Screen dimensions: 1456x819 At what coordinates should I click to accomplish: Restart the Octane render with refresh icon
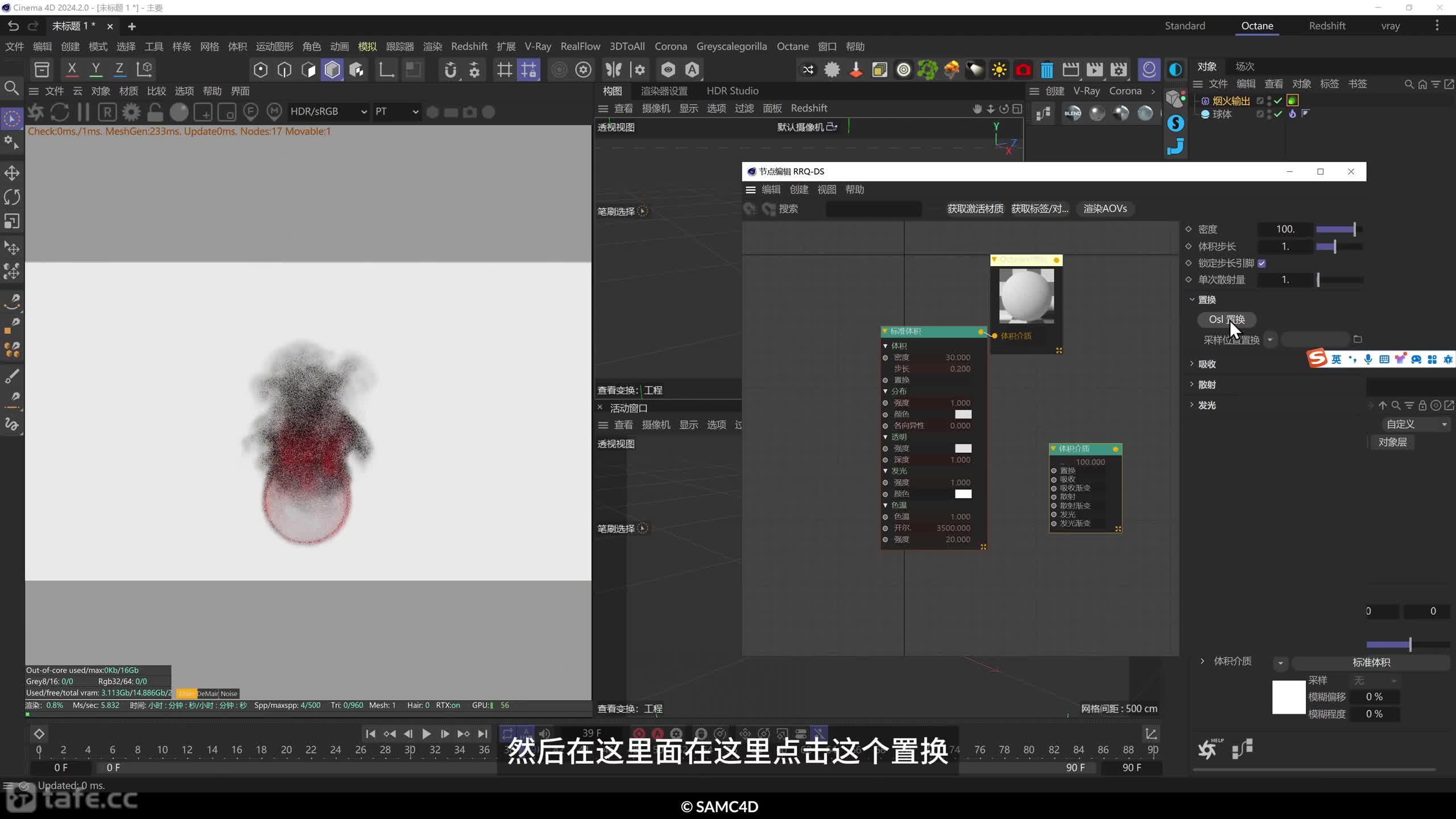pyautogui.click(x=60, y=112)
